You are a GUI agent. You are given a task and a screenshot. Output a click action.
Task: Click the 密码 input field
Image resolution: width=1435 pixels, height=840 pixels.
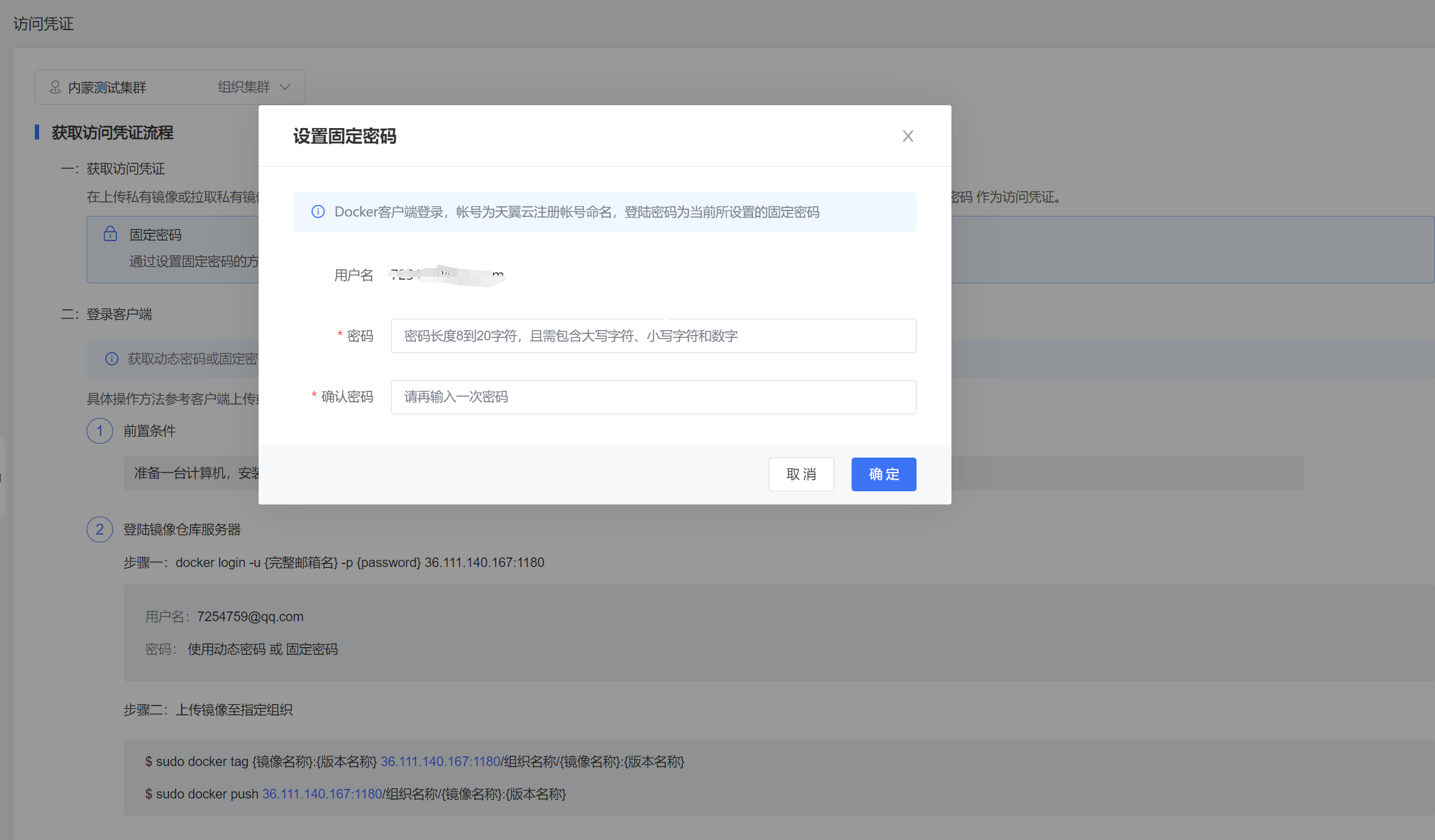click(x=653, y=336)
